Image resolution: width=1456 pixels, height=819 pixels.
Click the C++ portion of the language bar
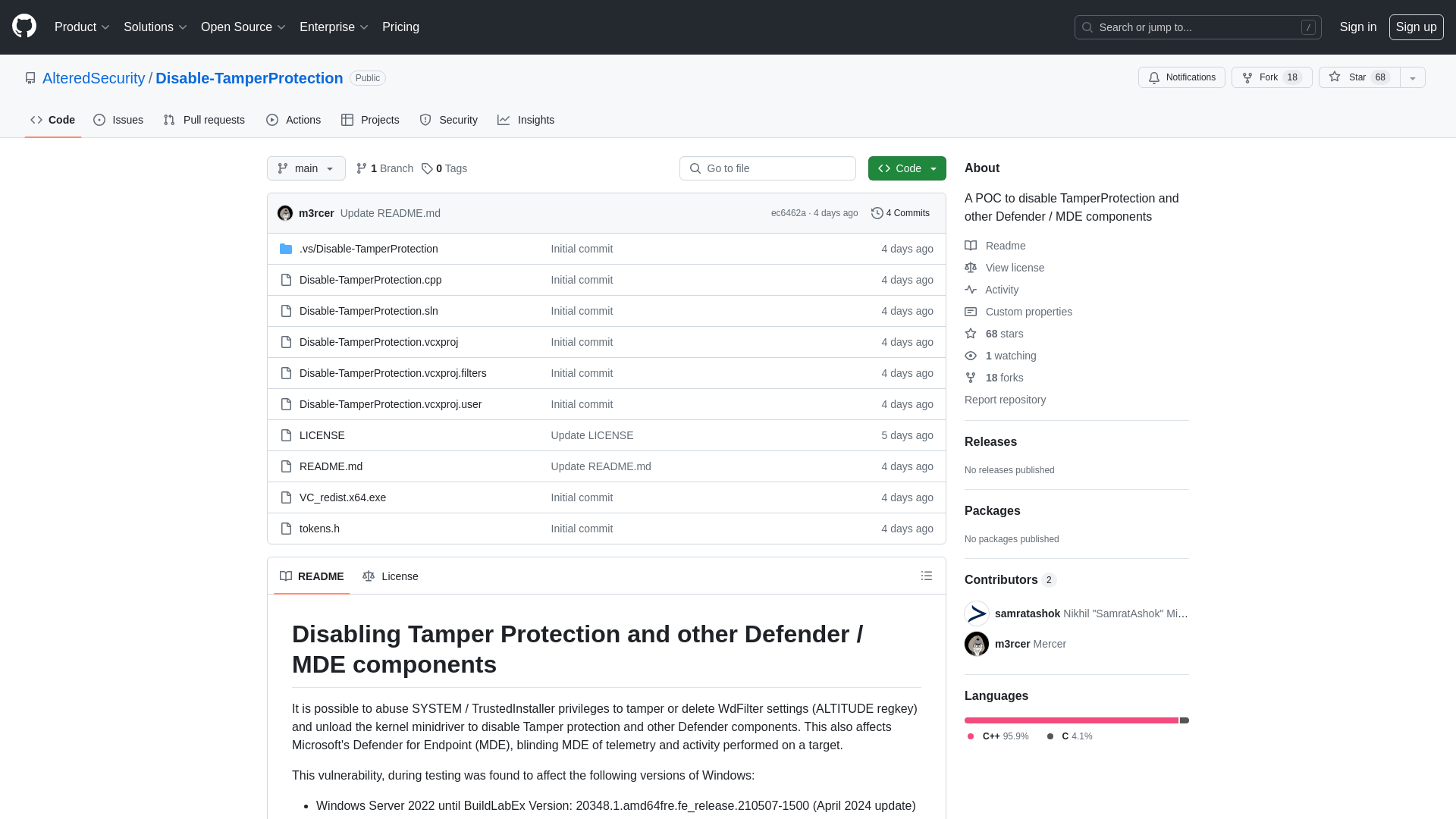click(1072, 720)
